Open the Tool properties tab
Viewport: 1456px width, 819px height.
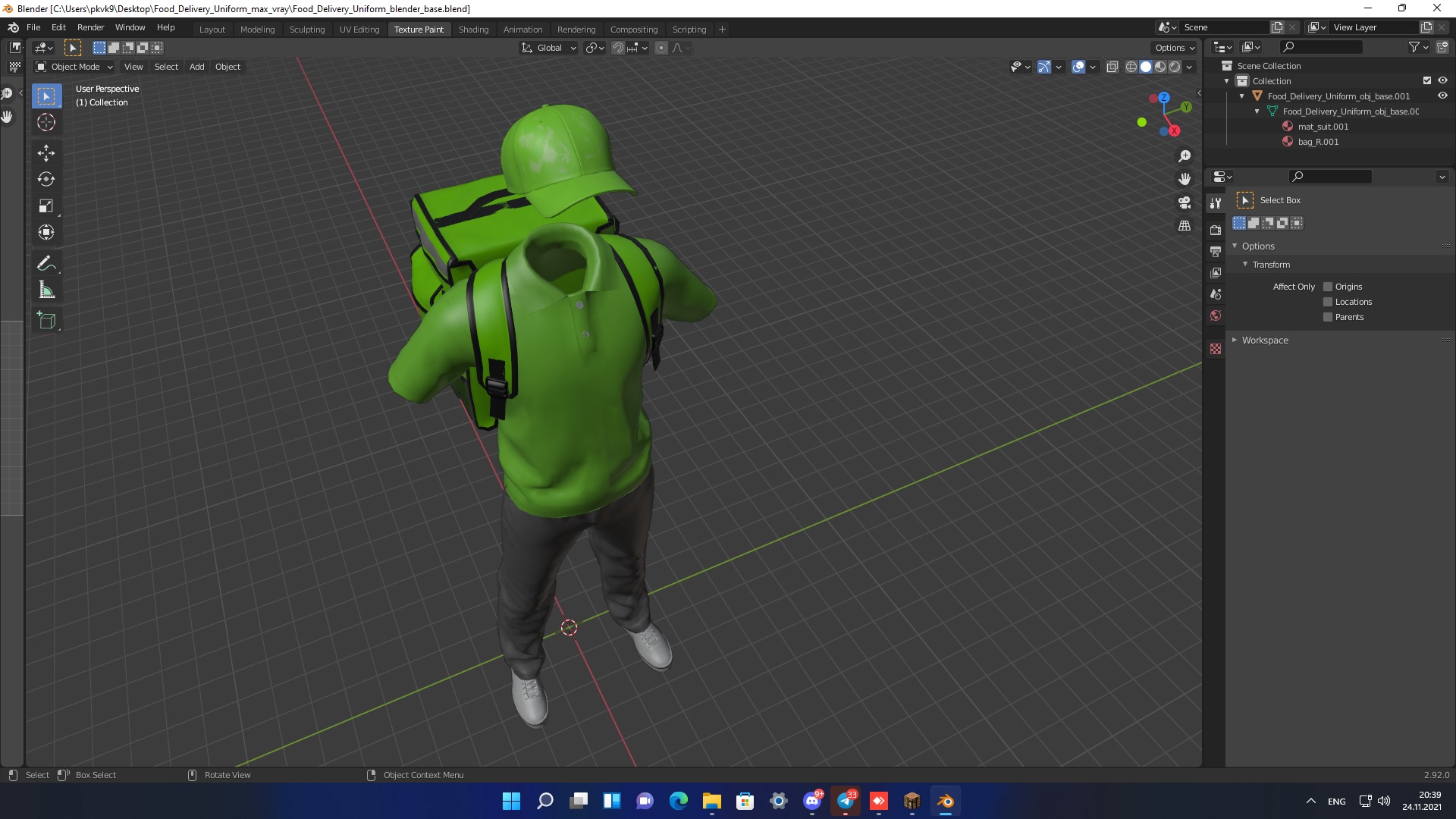[x=1216, y=203]
